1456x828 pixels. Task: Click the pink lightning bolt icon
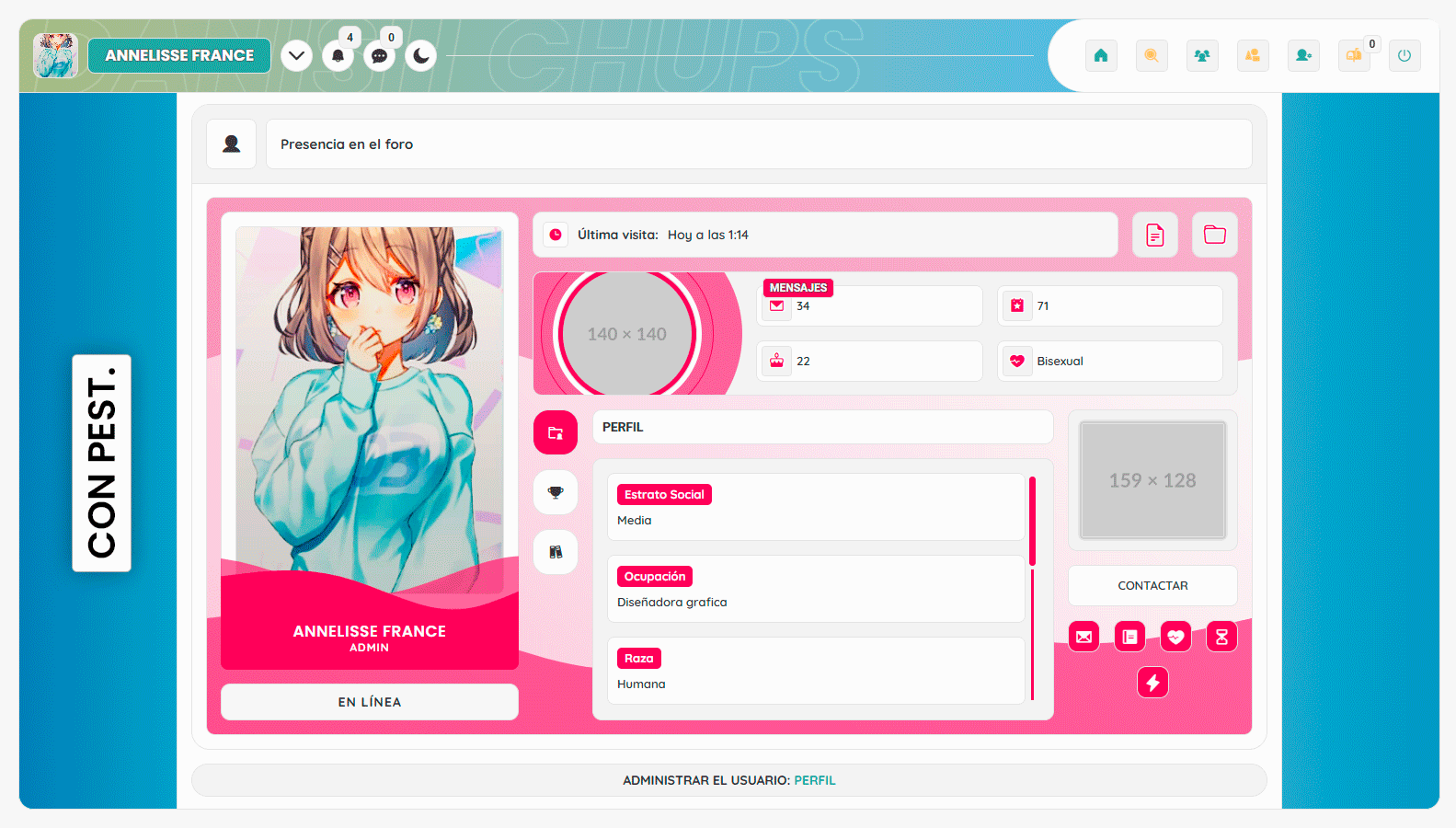tap(1152, 683)
